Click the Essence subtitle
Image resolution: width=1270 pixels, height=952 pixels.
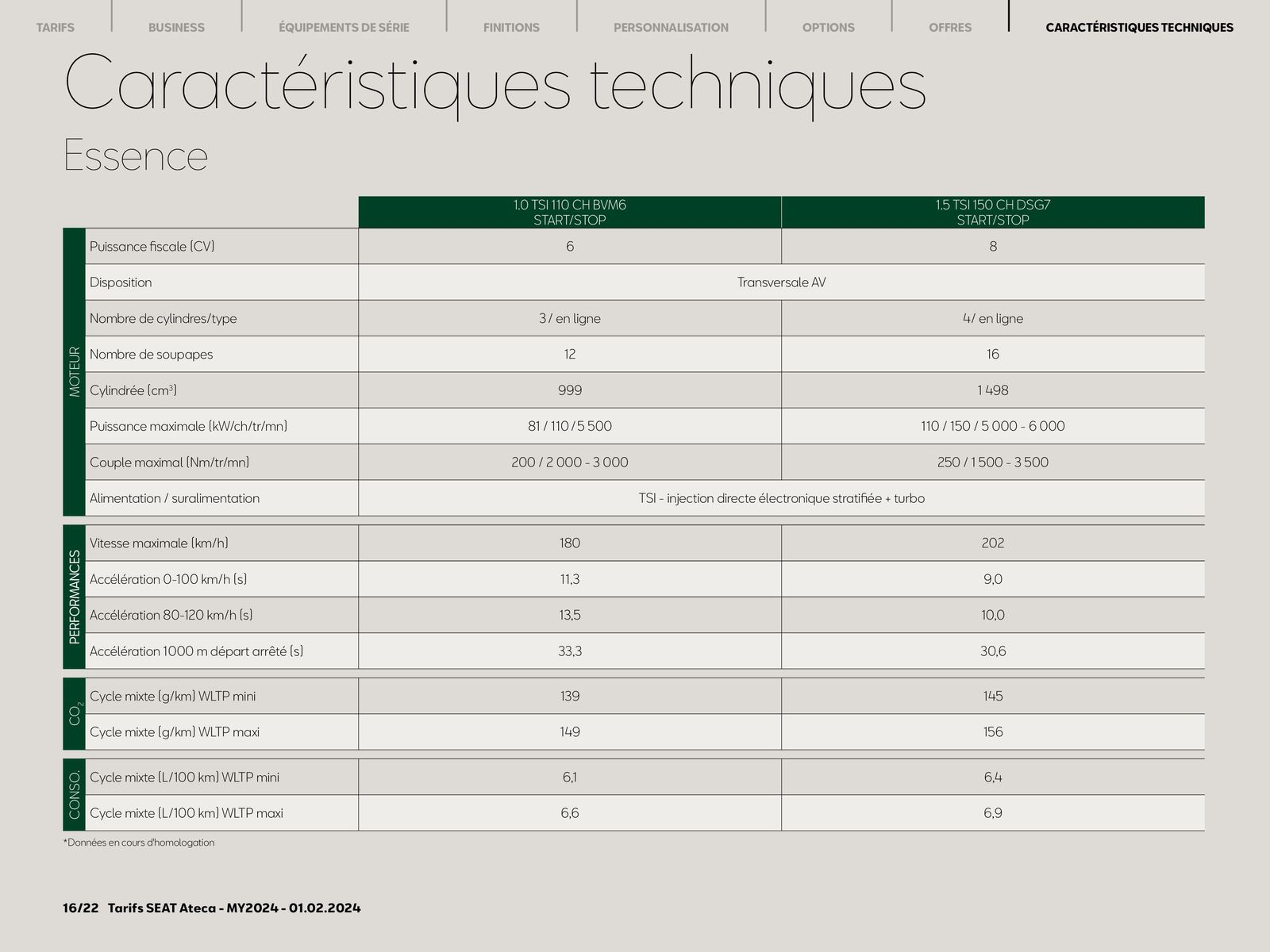(x=136, y=155)
